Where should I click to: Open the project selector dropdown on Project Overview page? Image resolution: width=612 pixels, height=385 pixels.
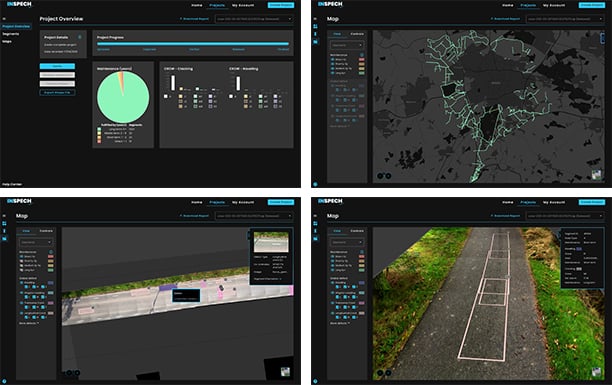click(x=254, y=19)
